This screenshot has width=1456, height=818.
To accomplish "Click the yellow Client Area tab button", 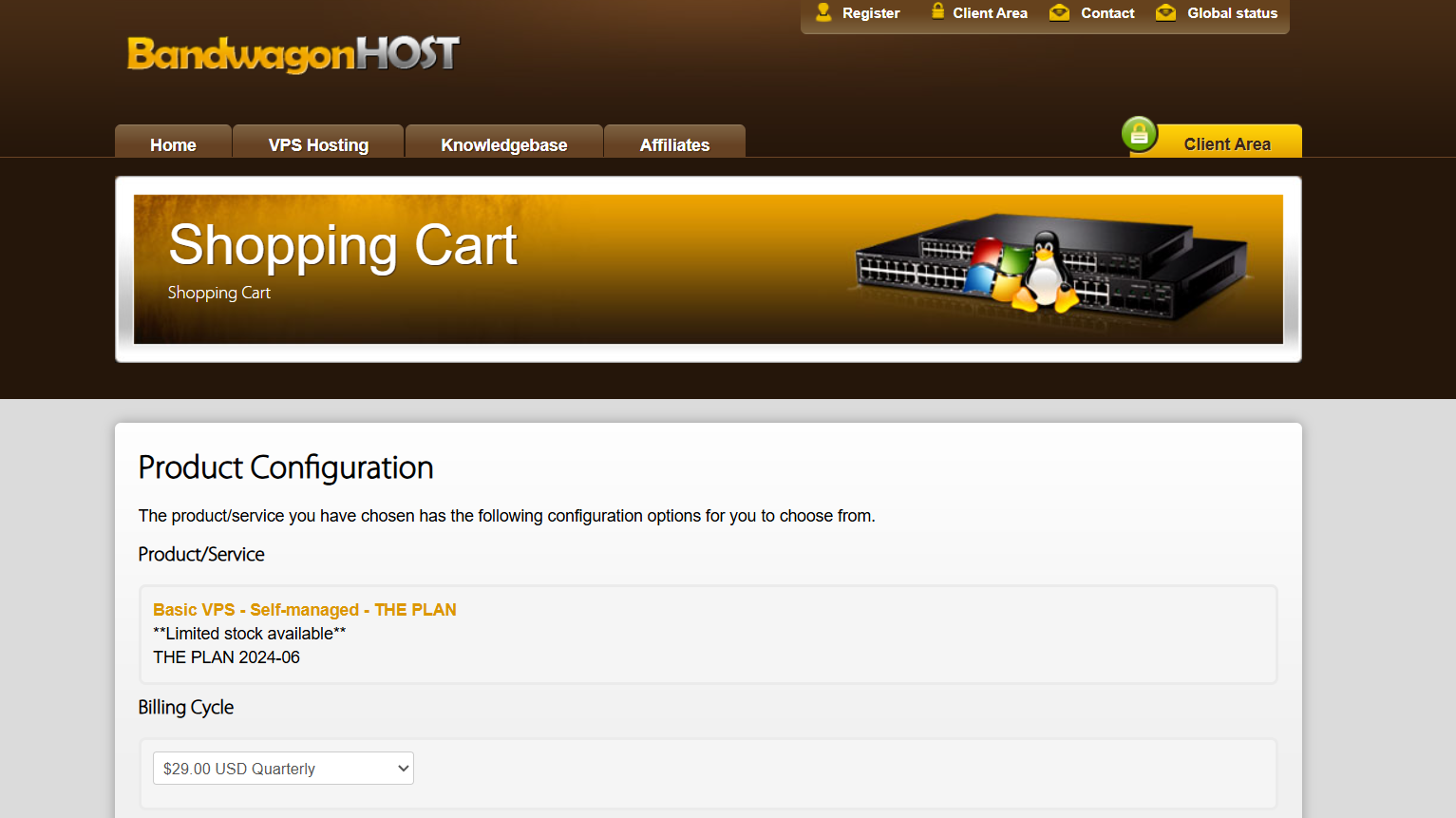I will tap(1216, 142).
